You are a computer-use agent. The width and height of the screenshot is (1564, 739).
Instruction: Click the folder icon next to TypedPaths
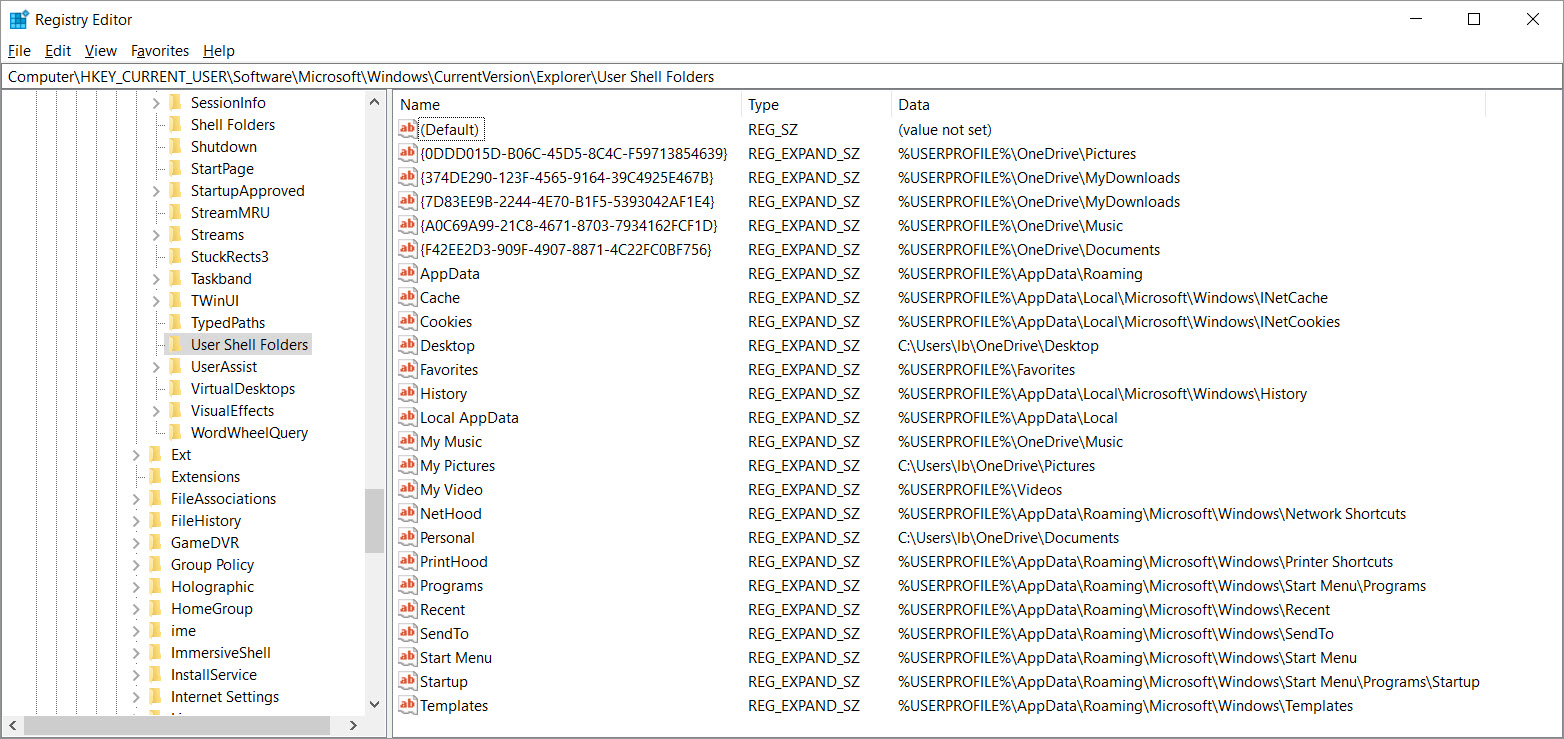175,322
